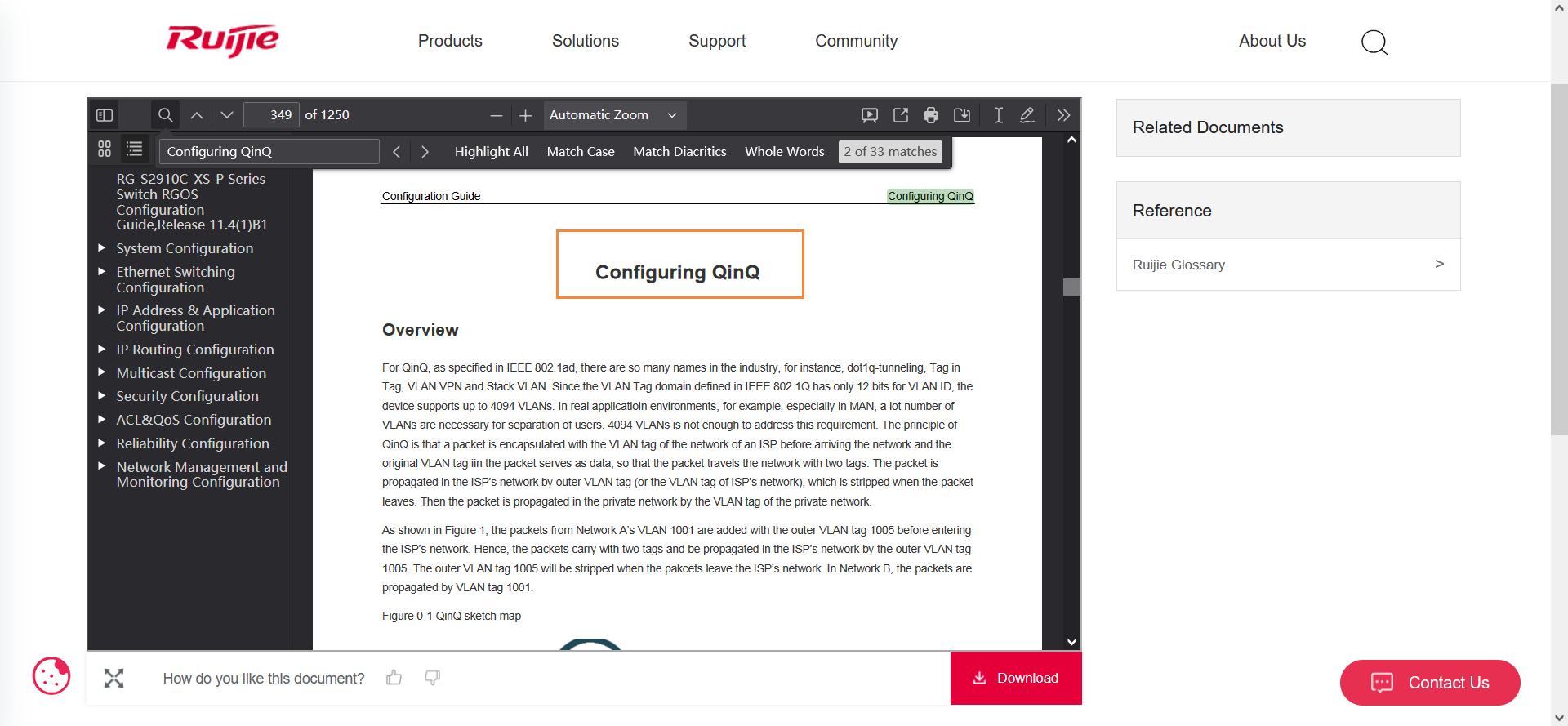Expand Multicast Configuration outline item
The height and width of the screenshot is (726, 1568).
[102, 372]
